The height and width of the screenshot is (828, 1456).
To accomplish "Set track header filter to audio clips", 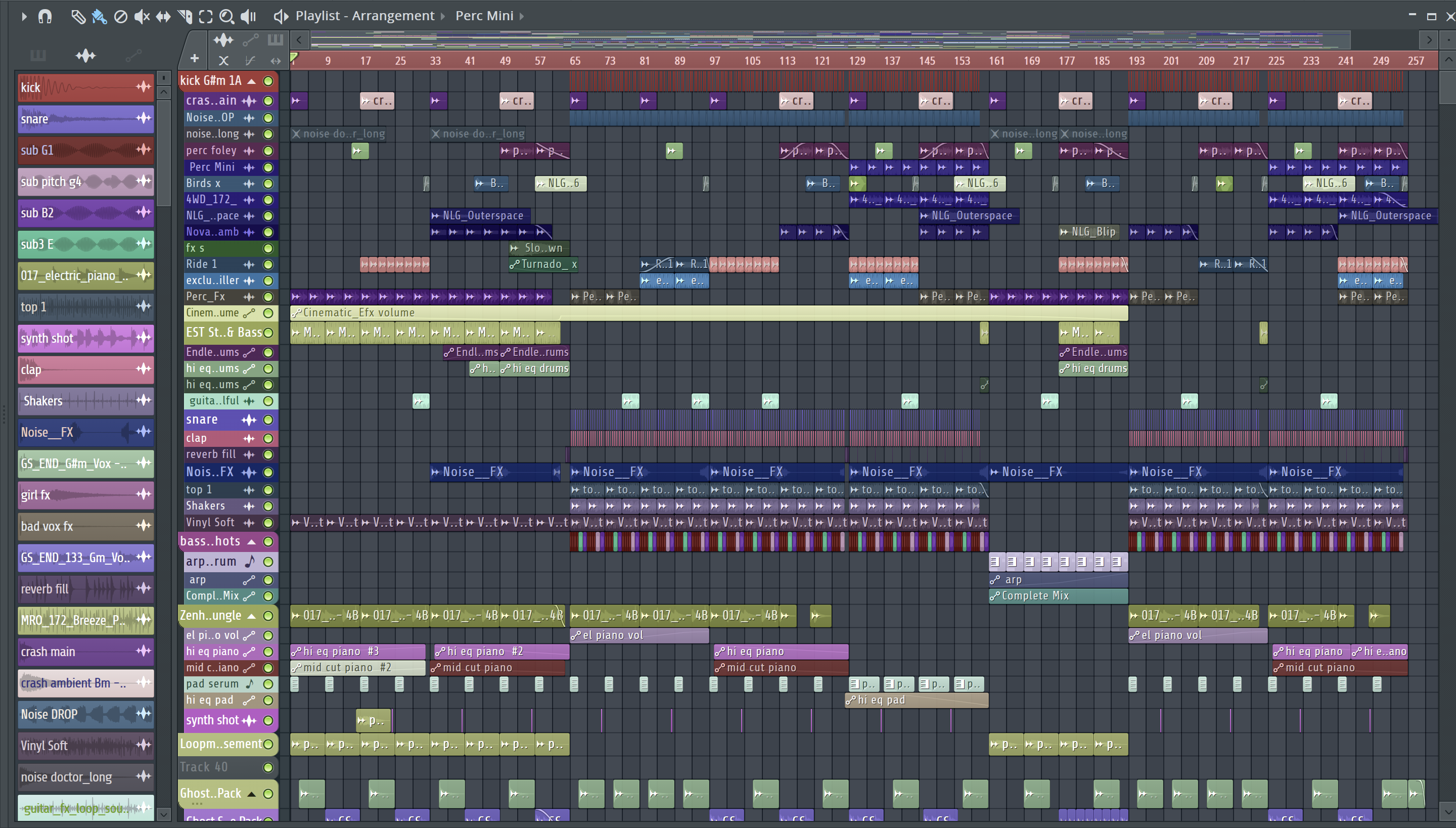I will [223, 40].
